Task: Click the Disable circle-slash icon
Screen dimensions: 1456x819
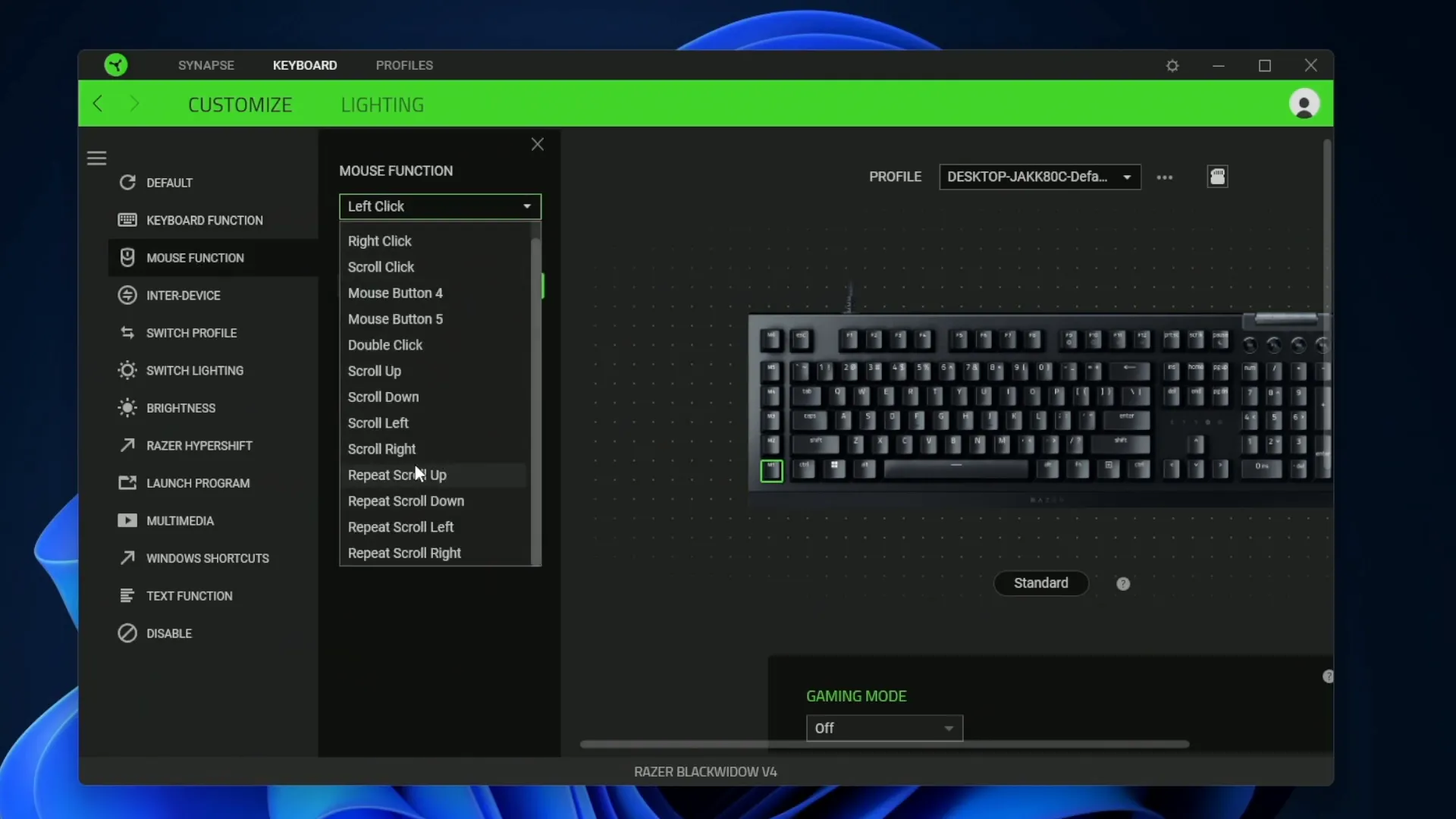Action: coord(127,633)
